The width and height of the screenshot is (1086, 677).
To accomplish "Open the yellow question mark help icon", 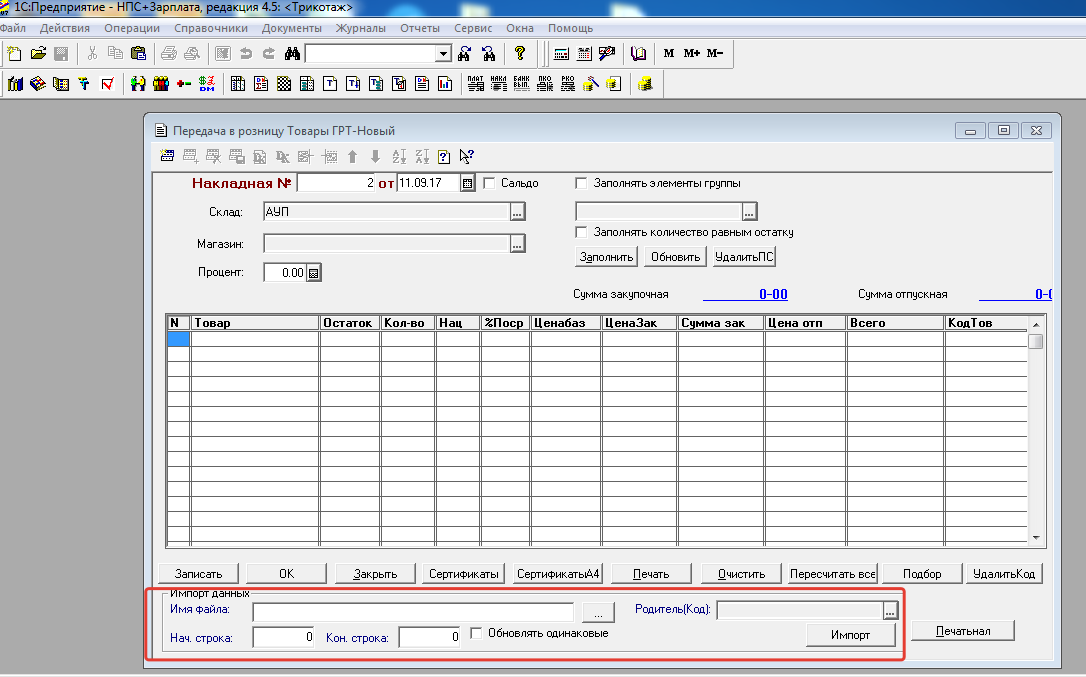I will click(519, 53).
